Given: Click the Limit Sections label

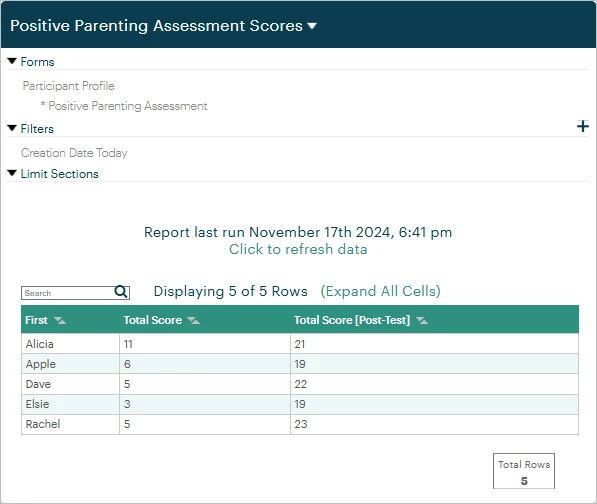Looking at the screenshot, I should [60, 174].
